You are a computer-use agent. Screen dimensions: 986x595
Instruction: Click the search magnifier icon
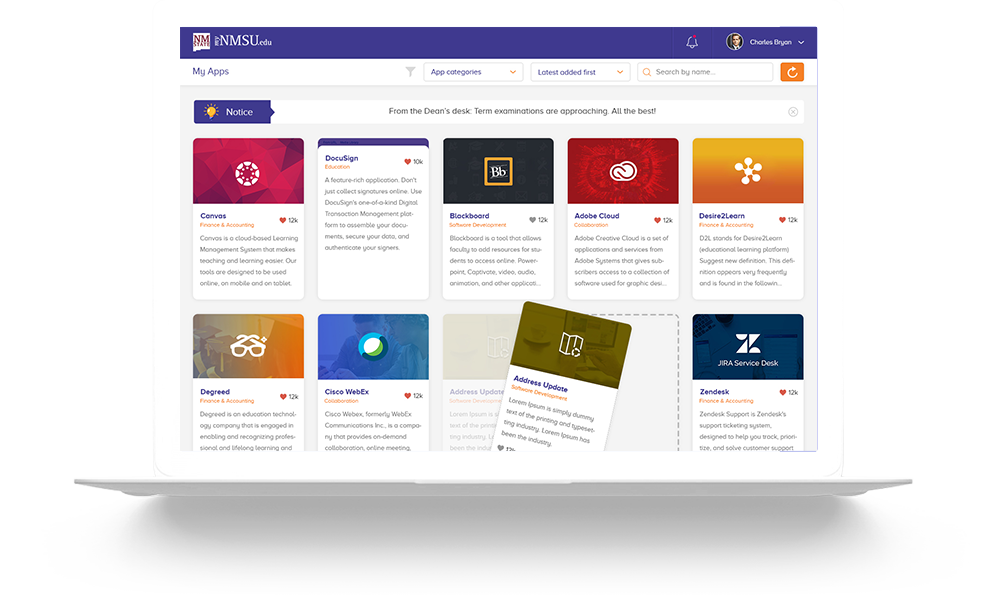tap(646, 72)
